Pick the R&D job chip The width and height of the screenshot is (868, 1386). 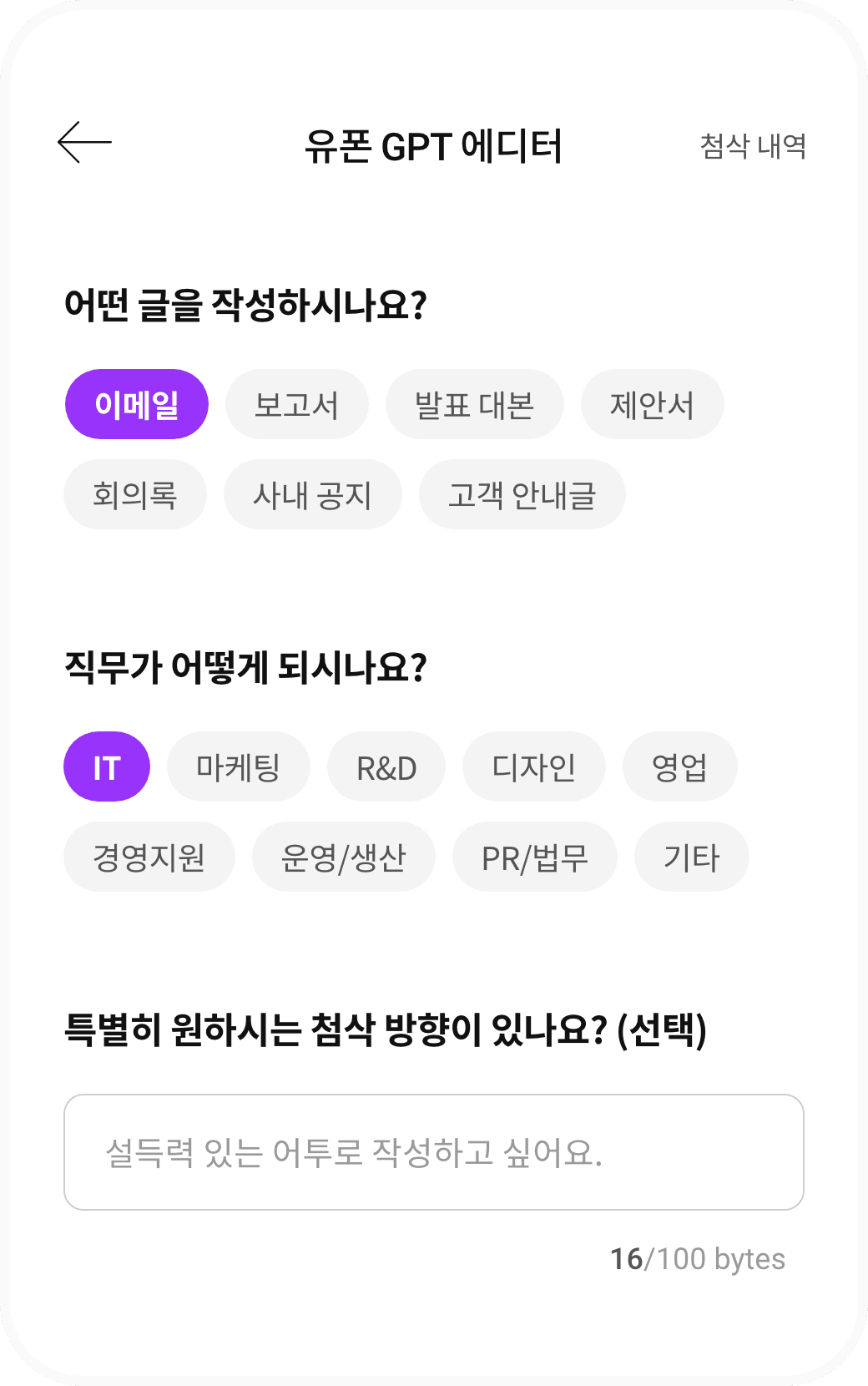click(386, 767)
